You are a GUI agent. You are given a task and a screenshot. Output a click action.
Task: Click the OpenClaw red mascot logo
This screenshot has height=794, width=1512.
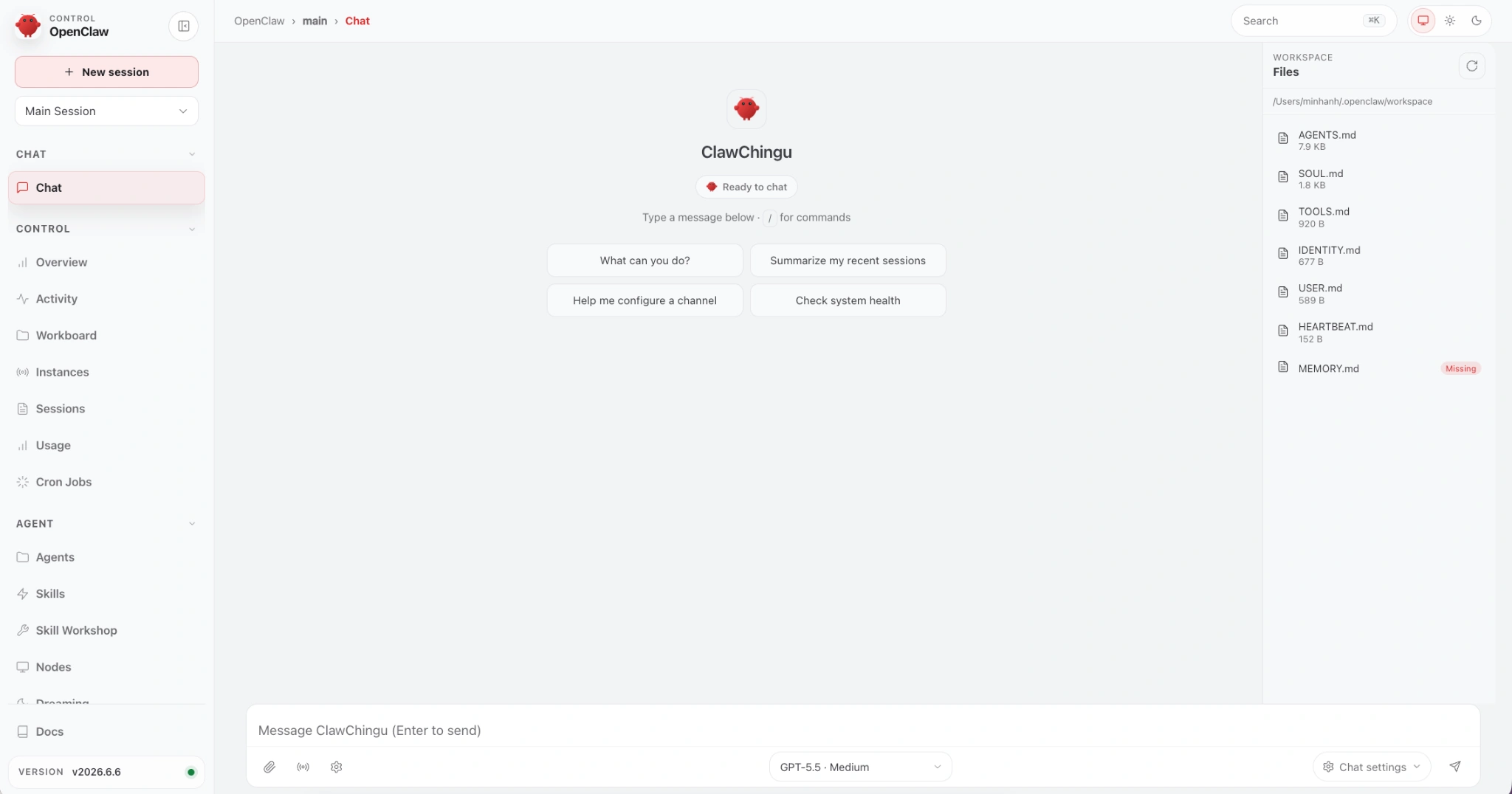28,25
